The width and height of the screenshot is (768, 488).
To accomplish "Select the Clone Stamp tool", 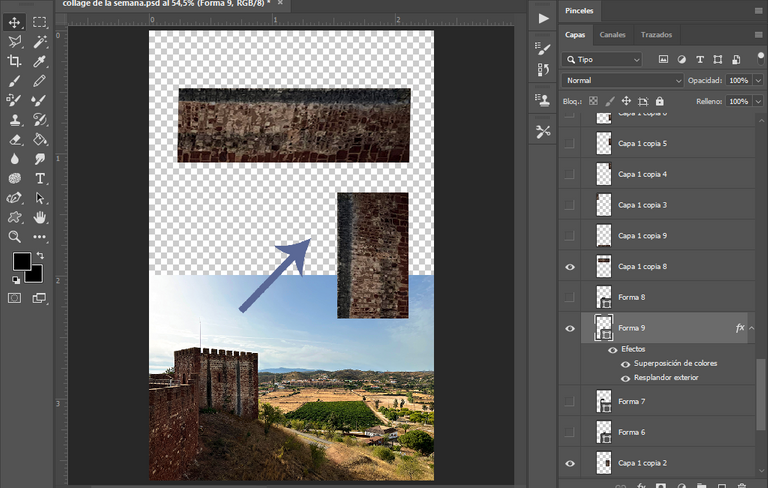I will click(14, 120).
